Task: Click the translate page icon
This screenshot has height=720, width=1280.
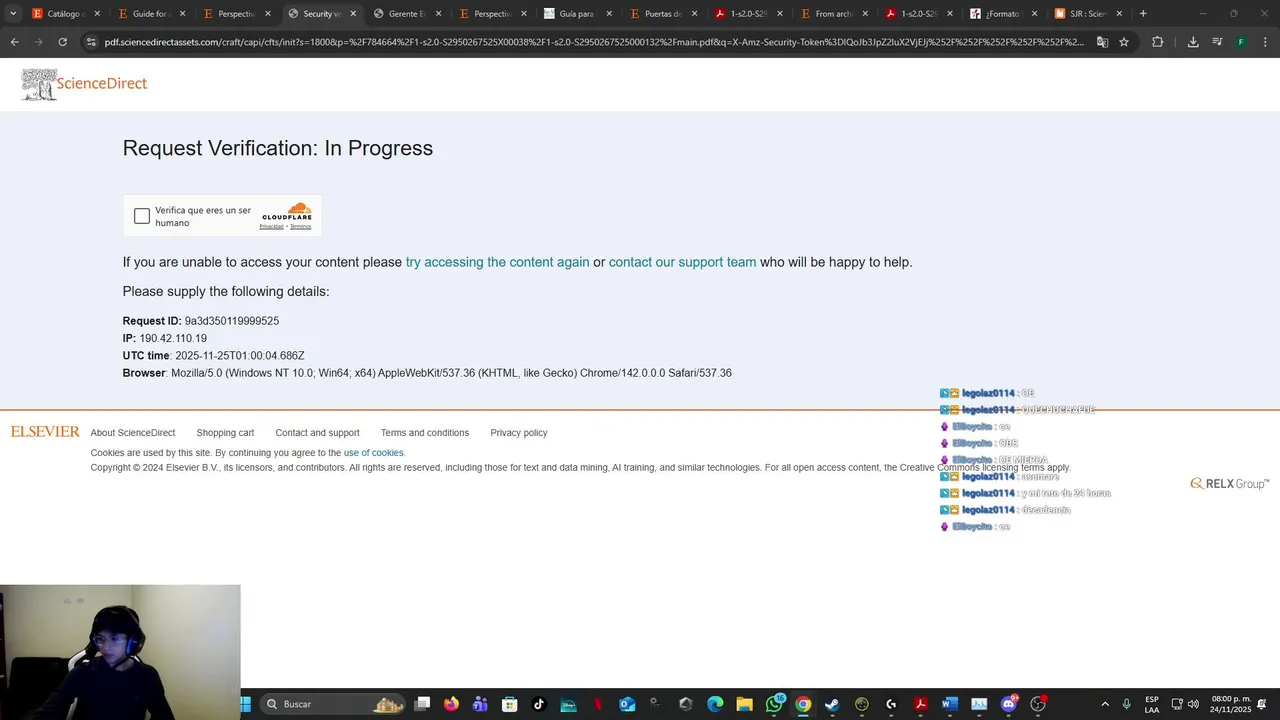Action: click(x=1102, y=42)
